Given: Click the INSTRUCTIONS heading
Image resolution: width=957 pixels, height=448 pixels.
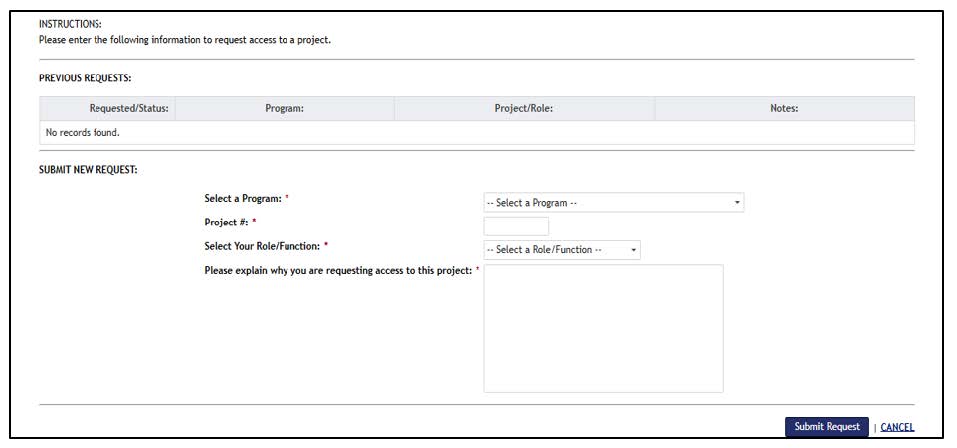Looking at the screenshot, I should pos(70,24).
